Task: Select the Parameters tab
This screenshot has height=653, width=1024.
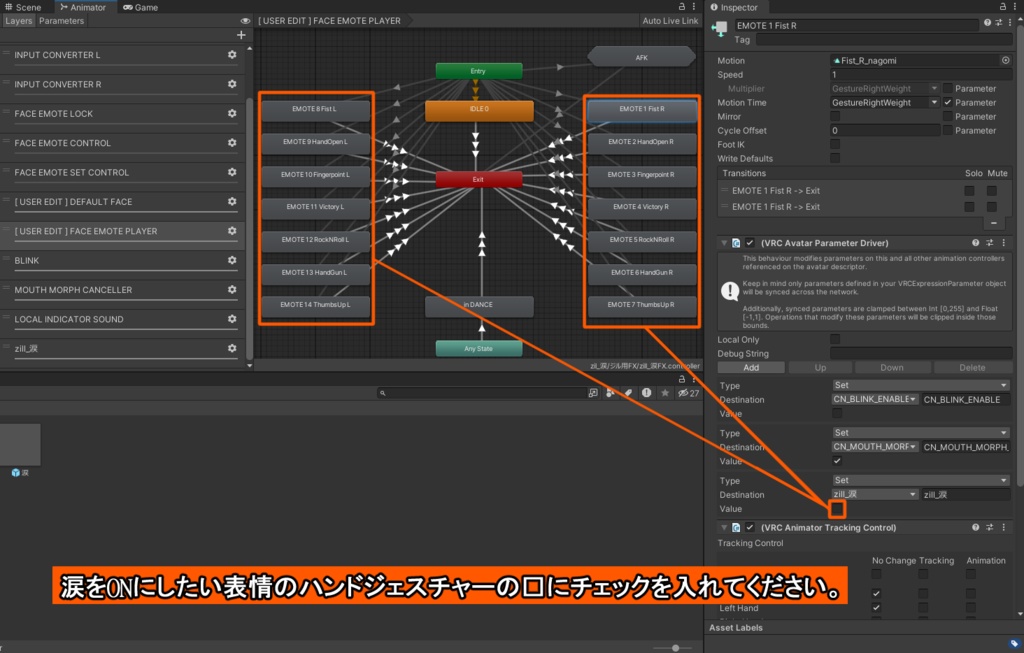Action: [61, 21]
